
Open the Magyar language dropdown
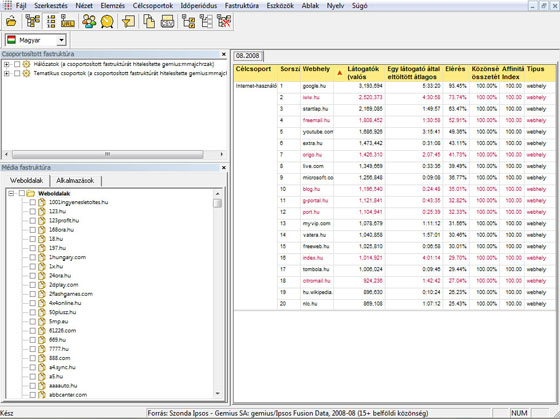pos(61,40)
